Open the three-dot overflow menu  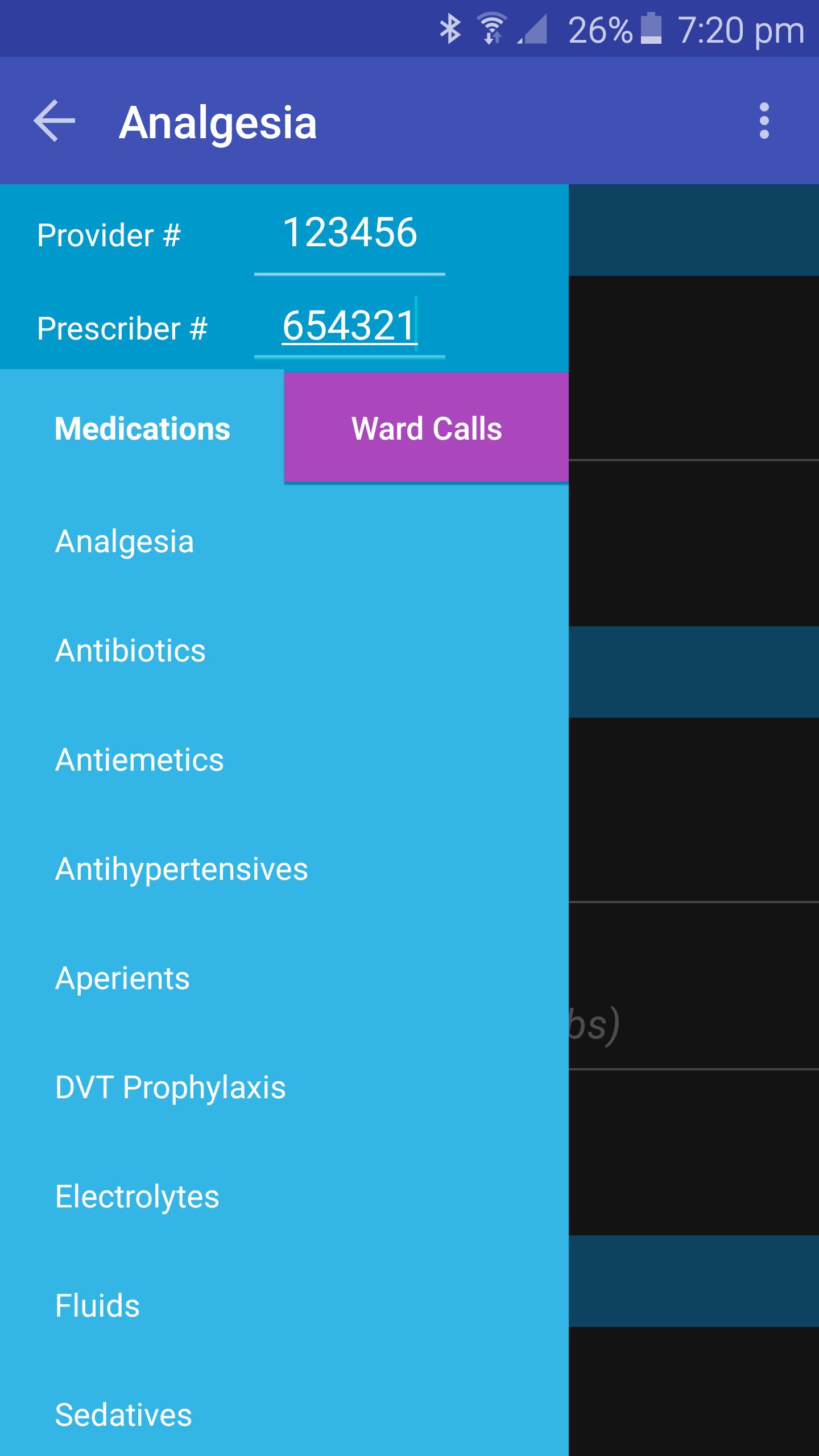tap(764, 121)
